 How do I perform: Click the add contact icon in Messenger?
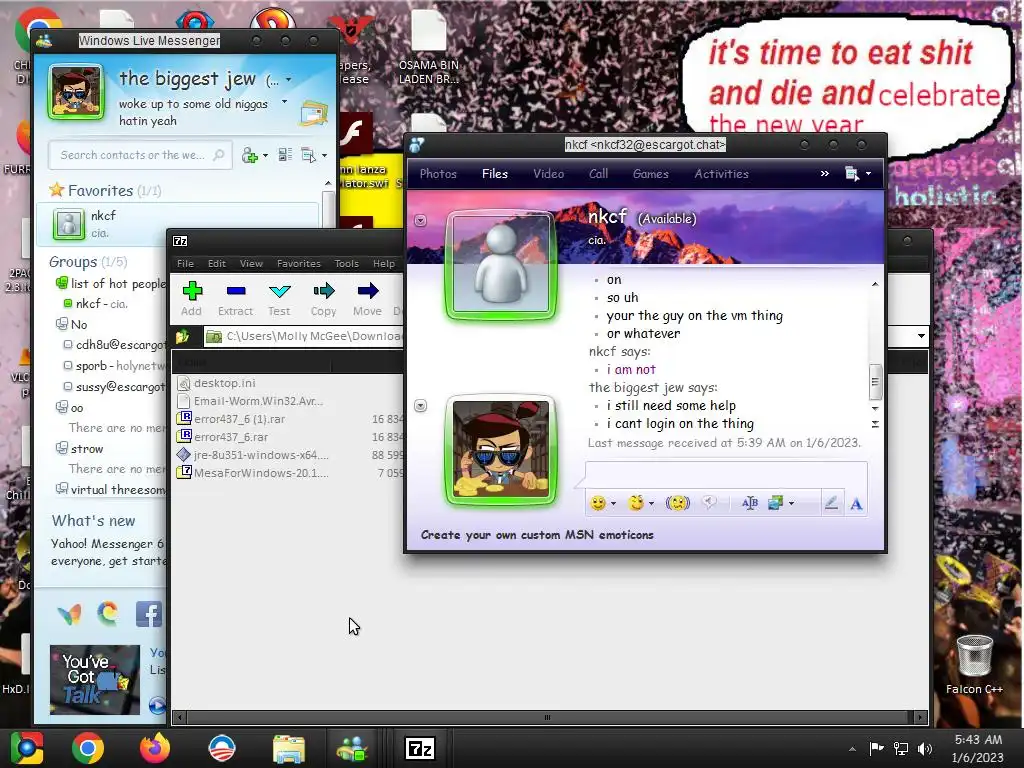point(249,155)
